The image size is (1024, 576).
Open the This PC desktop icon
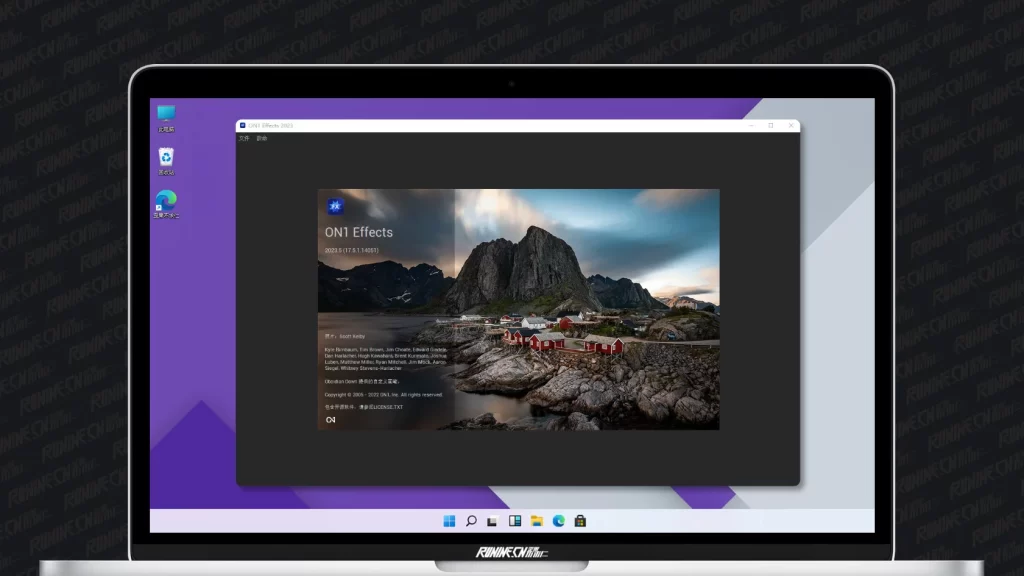(166, 116)
